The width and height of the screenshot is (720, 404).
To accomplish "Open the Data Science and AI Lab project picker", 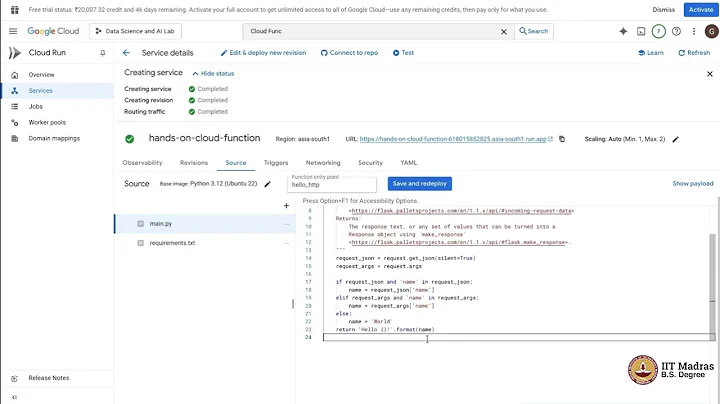I will point(135,31).
